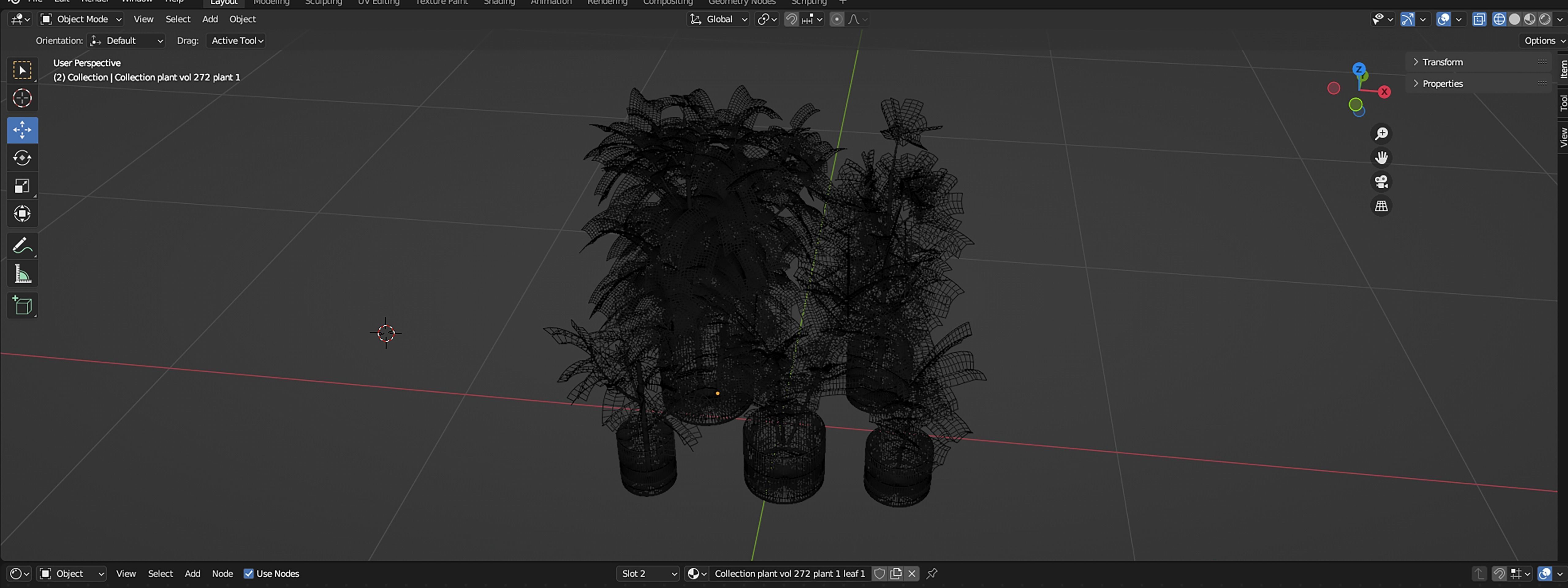Image resolution: width=1568 pixels, height=588 pixels.
Task: Switch to Solid viewport shading
Action: click(x=1514, y=20)
